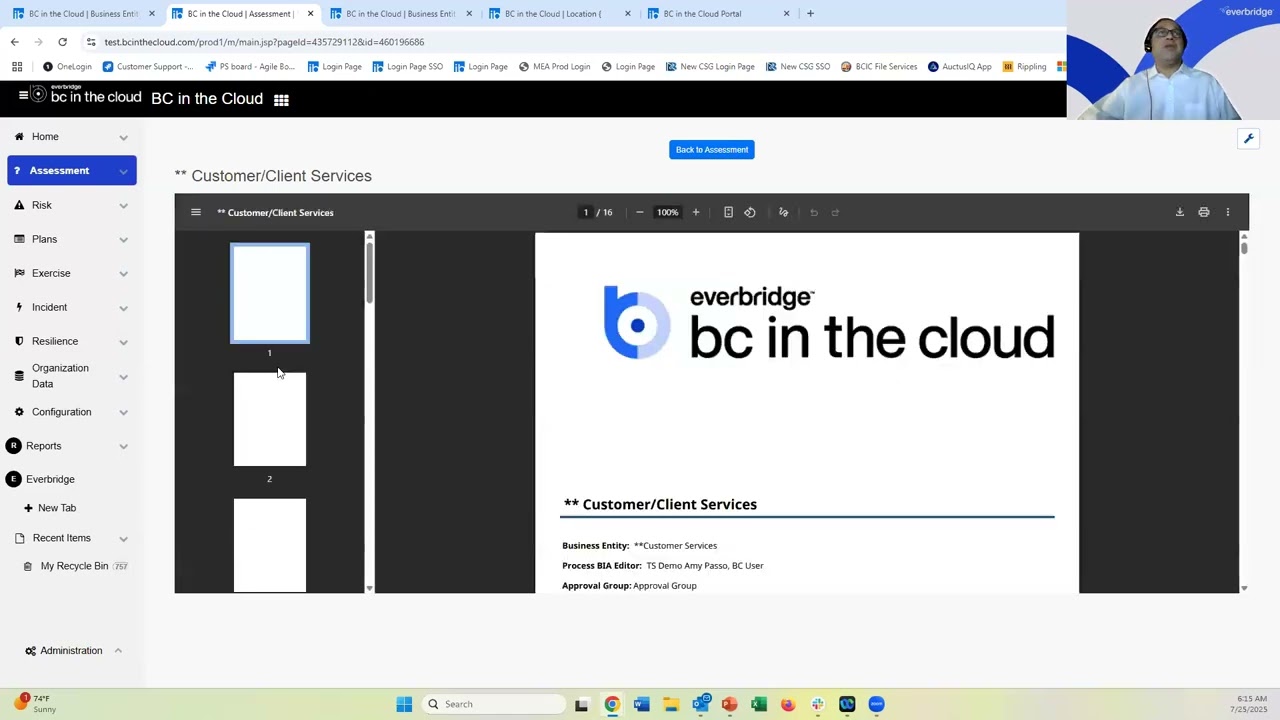This screenshot has width=1280, height=720.
Task: Collapse the left navigation hamburger menu
Action: (x=23, y=95)
